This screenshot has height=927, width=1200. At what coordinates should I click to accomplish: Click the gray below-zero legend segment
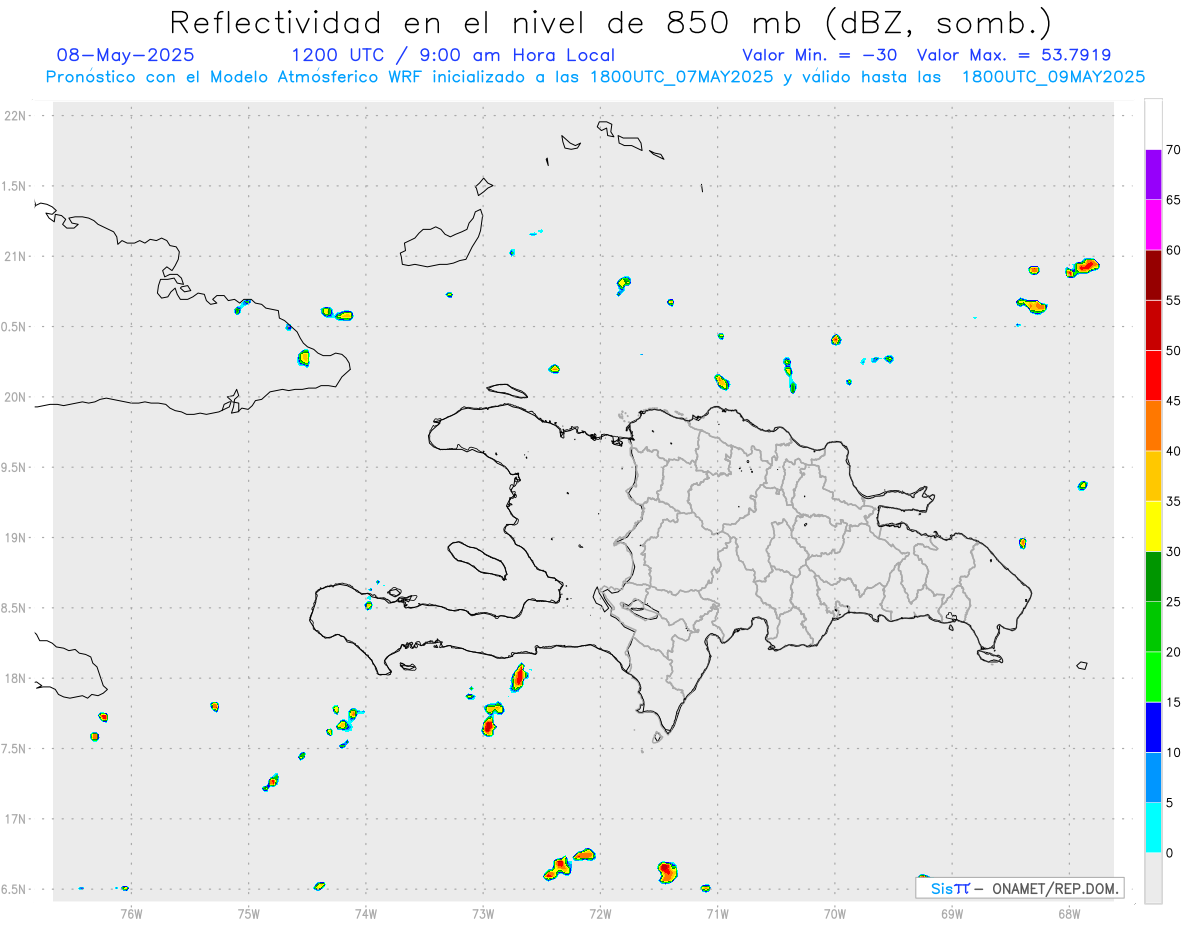pos(1153,878)
